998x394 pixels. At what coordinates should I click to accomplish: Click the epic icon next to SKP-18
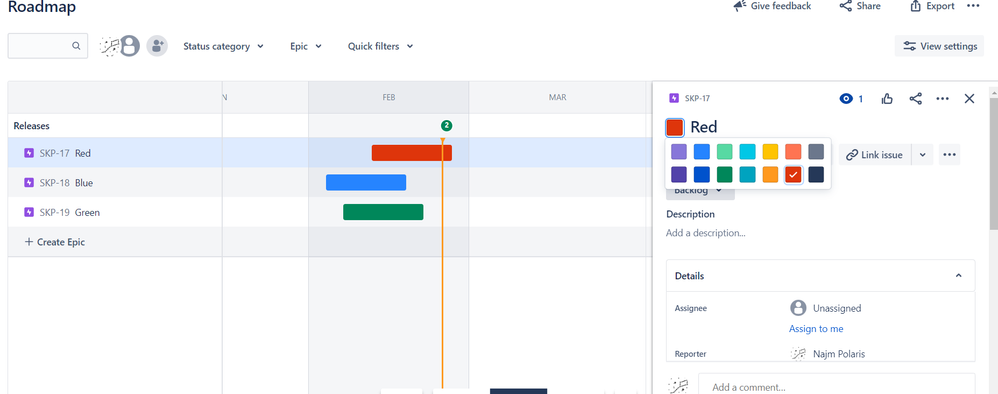[x=29, y=183]
